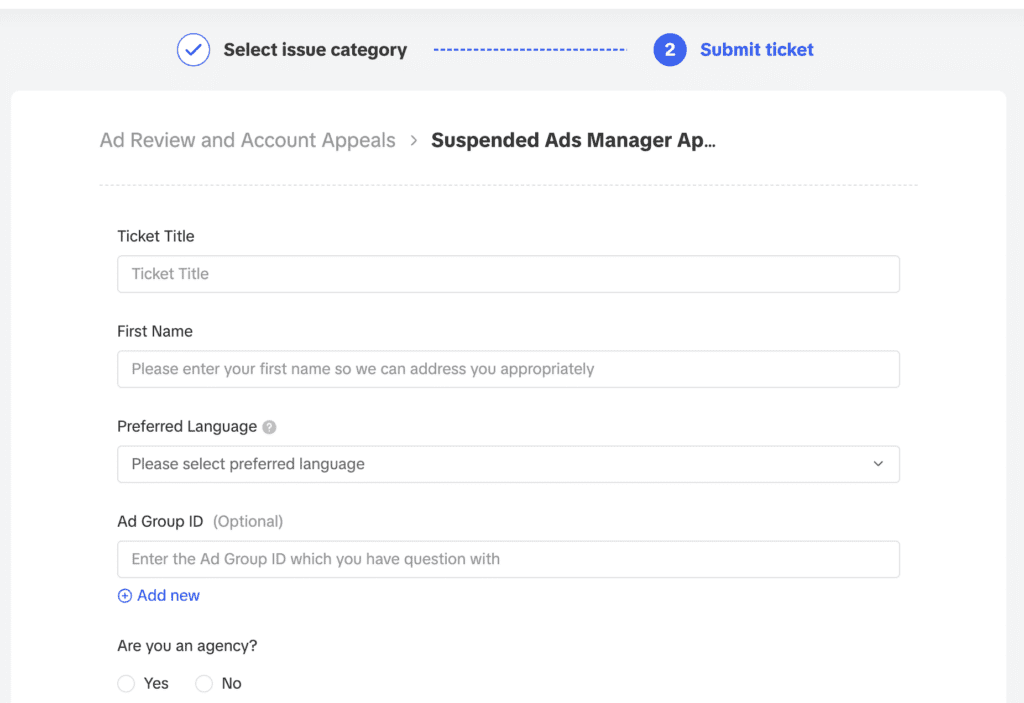This screenshot has width=1024, height=703.
Task: Click the dashed progress line between steps
Action: (x=530, y=50)
